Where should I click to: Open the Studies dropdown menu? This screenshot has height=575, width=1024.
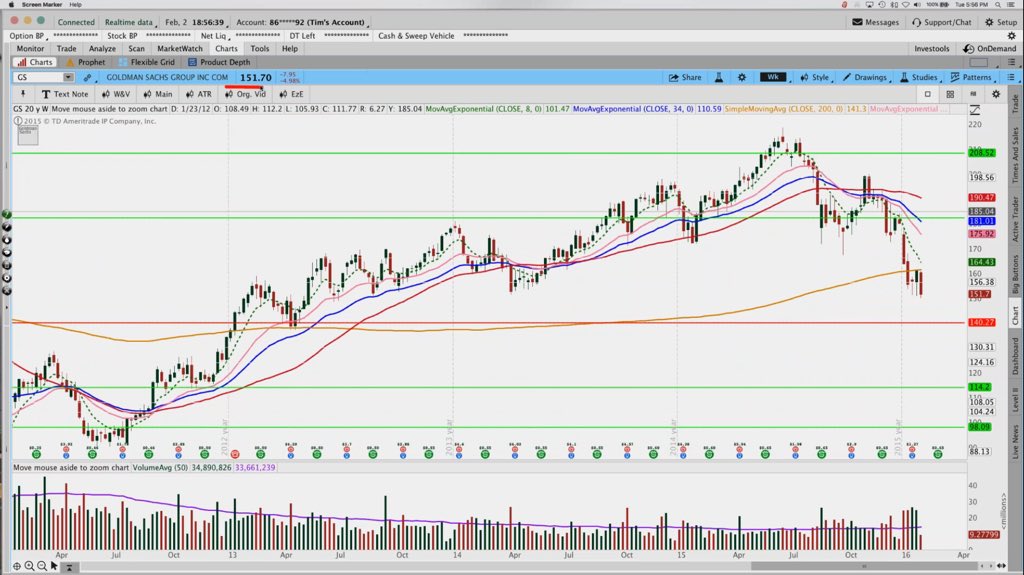[918, 77]
